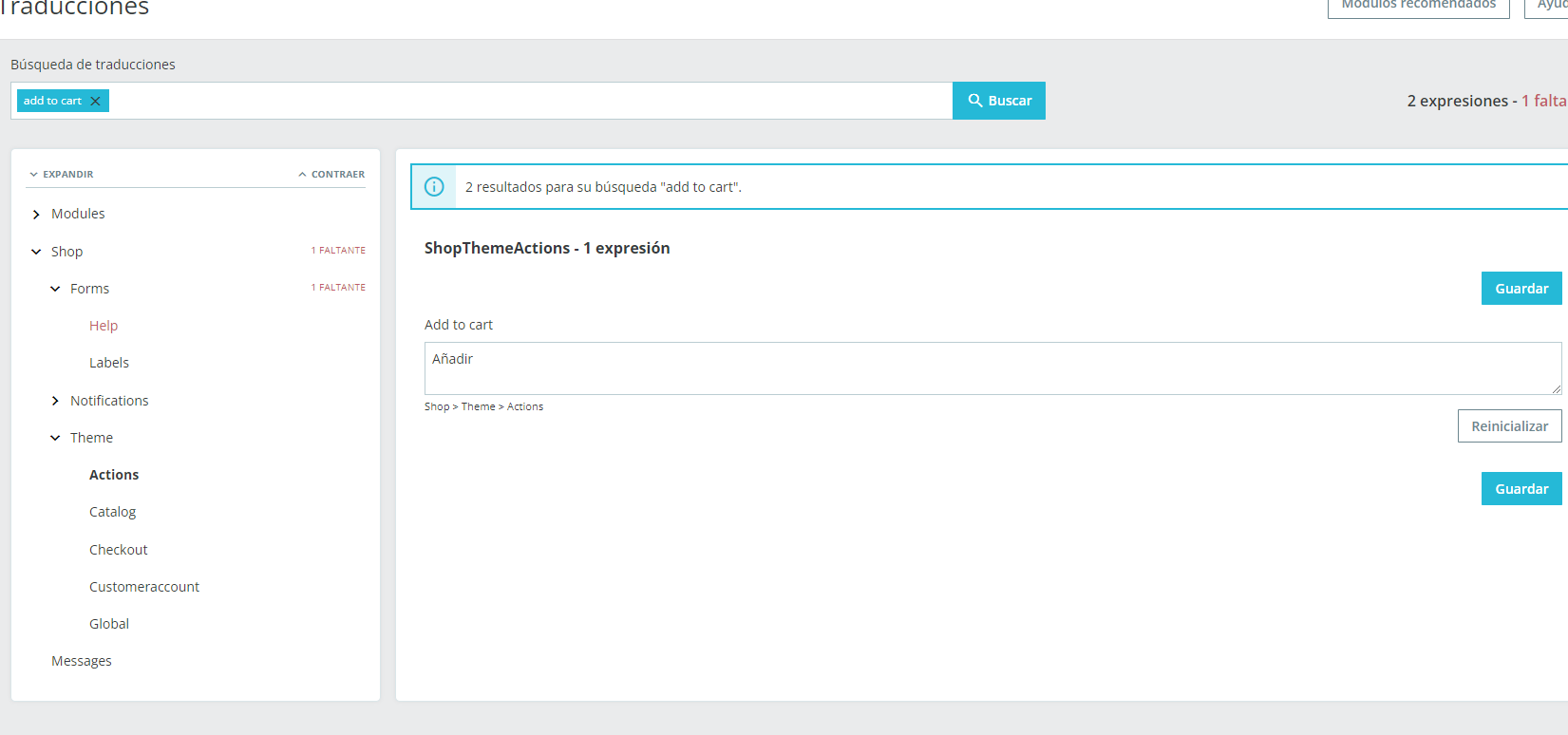Collapse the Shop tree chevron
This screenshot has width=1568, height=735.
point(36,252)
